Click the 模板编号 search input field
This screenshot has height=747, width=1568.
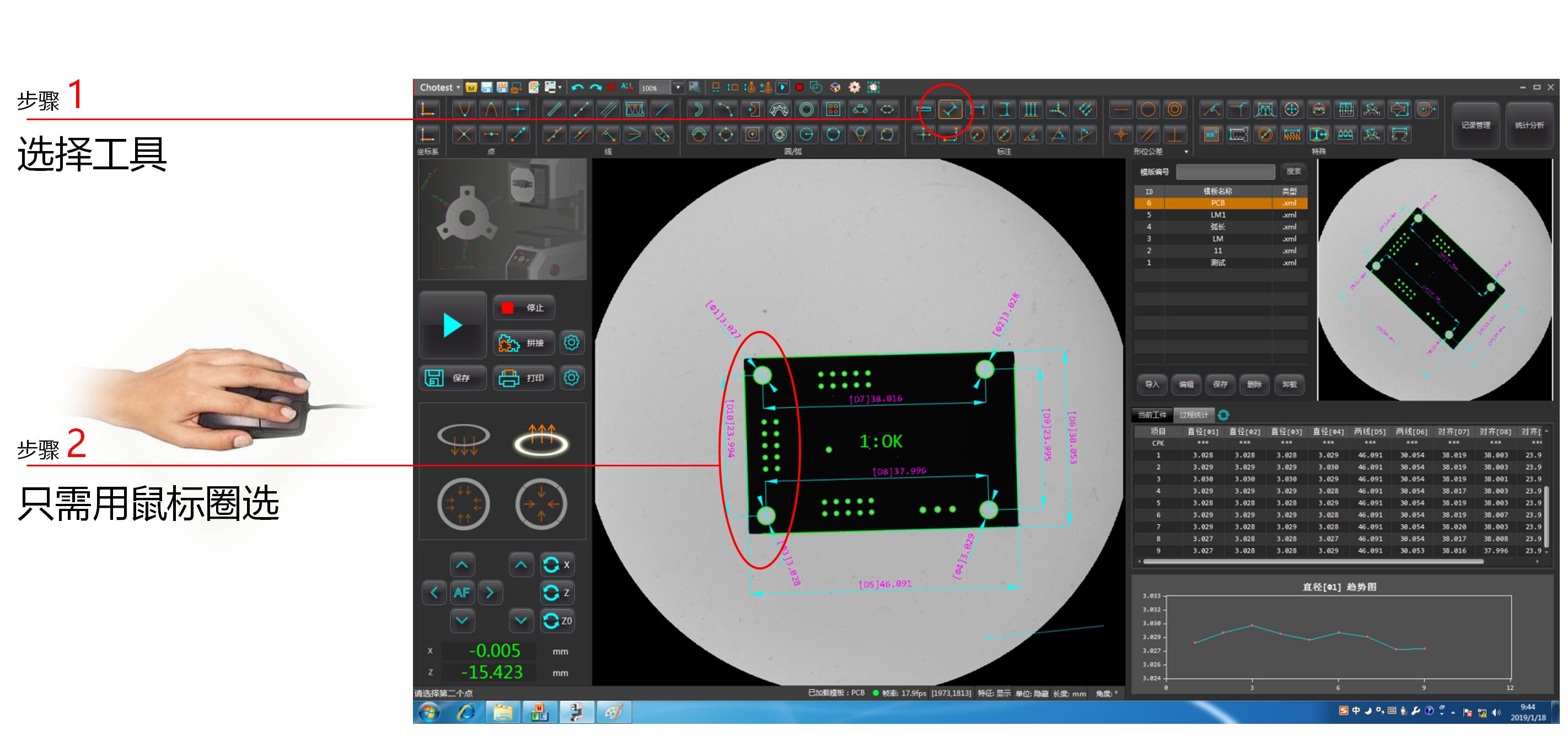(1225, 171)
